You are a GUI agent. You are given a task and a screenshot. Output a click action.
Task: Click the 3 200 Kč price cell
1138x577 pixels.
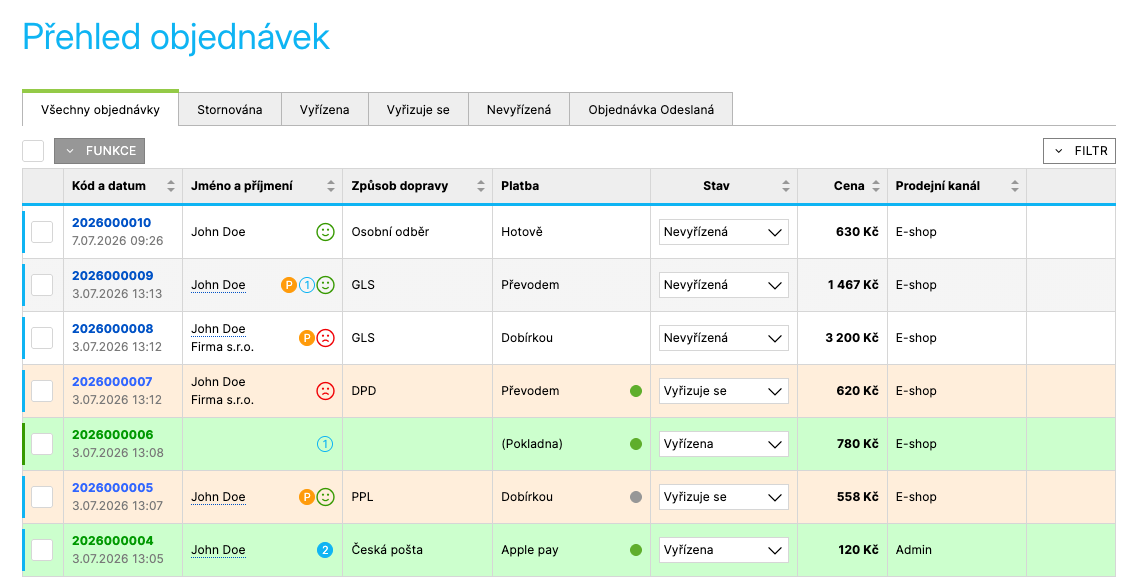pyautogui.click(x=843, y=337)
